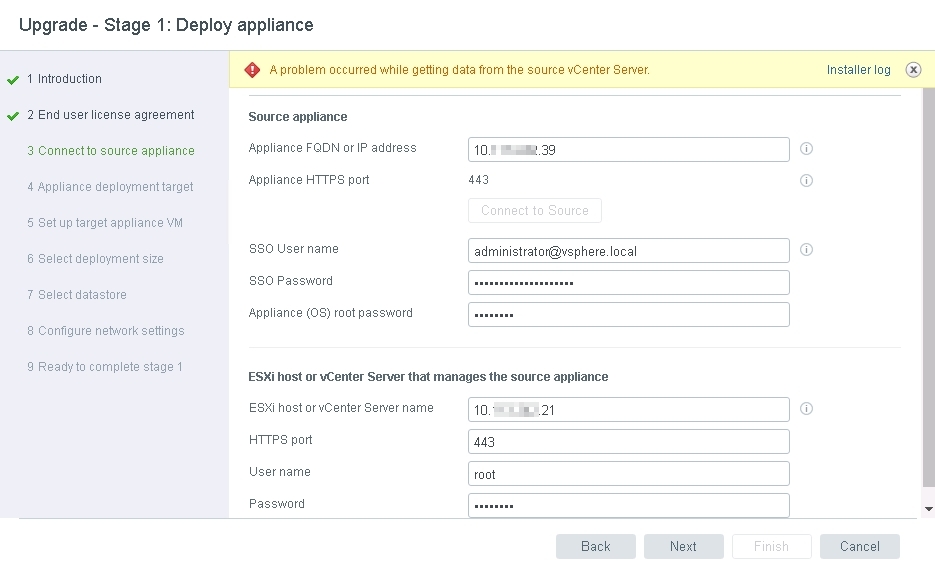Screen dimensions: 935x574
Task: Click the scrollbar down arrow
Action: tap(928, 509)
